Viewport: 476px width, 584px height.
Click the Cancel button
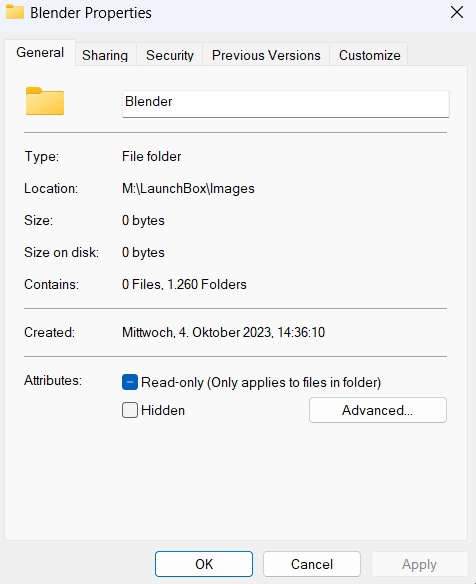312,564
